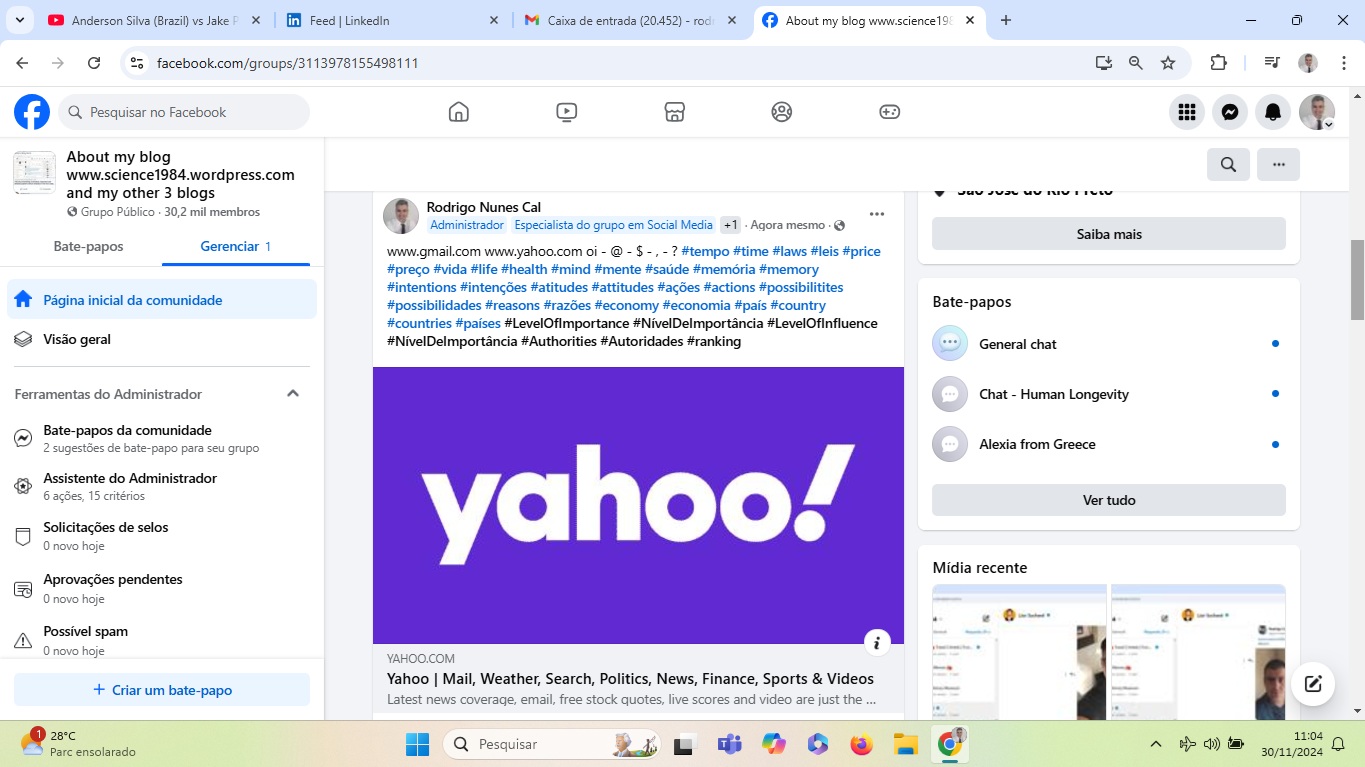This screenshot has width=1365, height=767.
Task: Open Firefox from the taskbar
Action: (861, 744)
